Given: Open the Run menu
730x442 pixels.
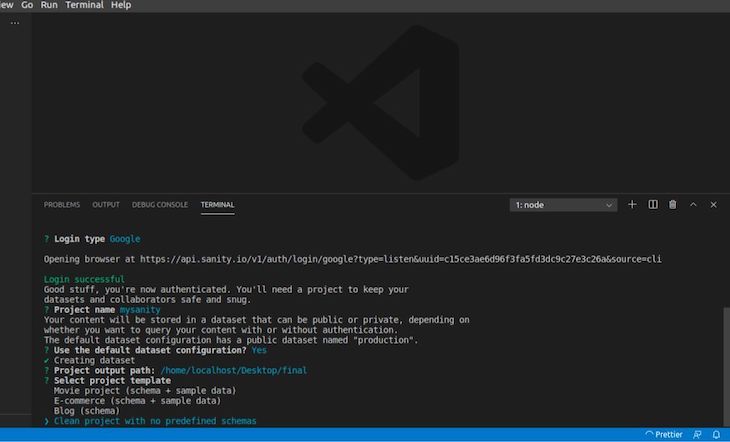Looking at the screenshot, I should [49, 5].
